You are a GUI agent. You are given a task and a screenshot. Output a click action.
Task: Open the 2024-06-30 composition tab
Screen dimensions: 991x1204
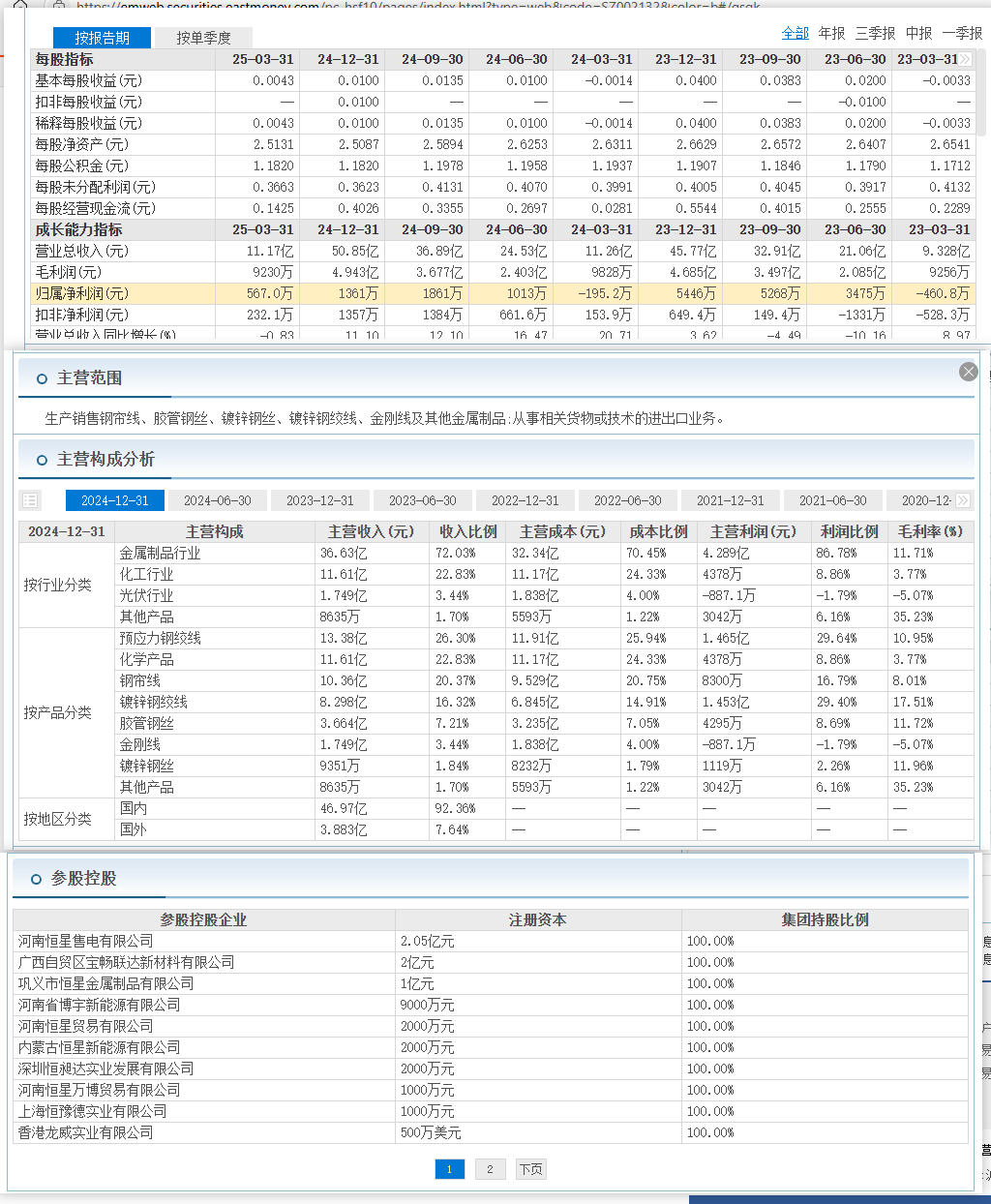tap(218, 500)
